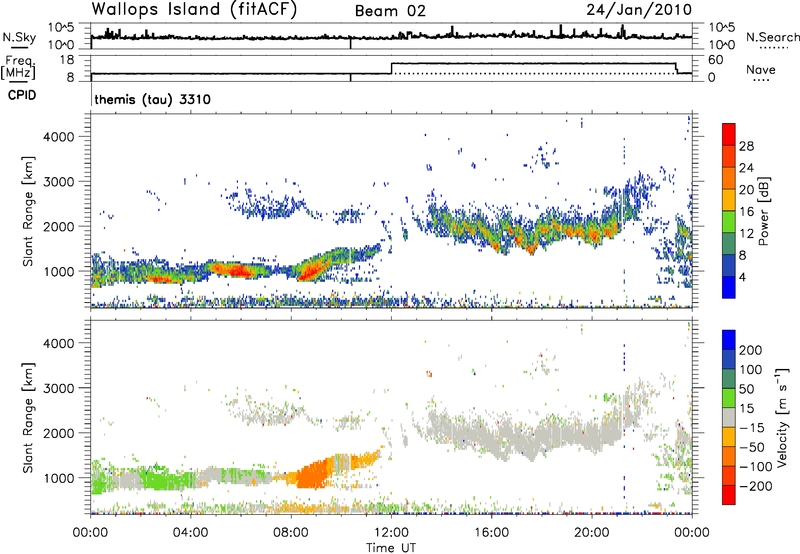Click the 'Velocity [m s-1]' color bar label
800x554 pixels.
[782, 417]
